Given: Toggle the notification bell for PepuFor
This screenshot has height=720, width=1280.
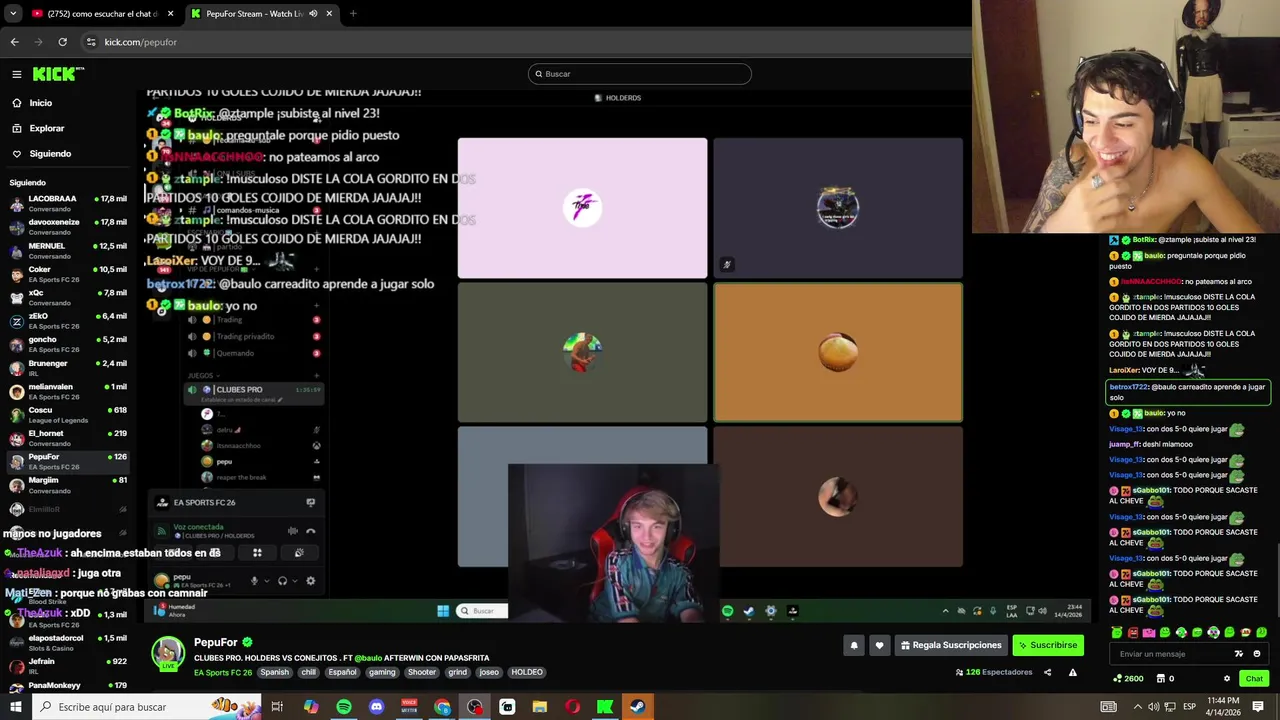Looking at the screenshot, I should pyautogui.click(x=854, y=646).
